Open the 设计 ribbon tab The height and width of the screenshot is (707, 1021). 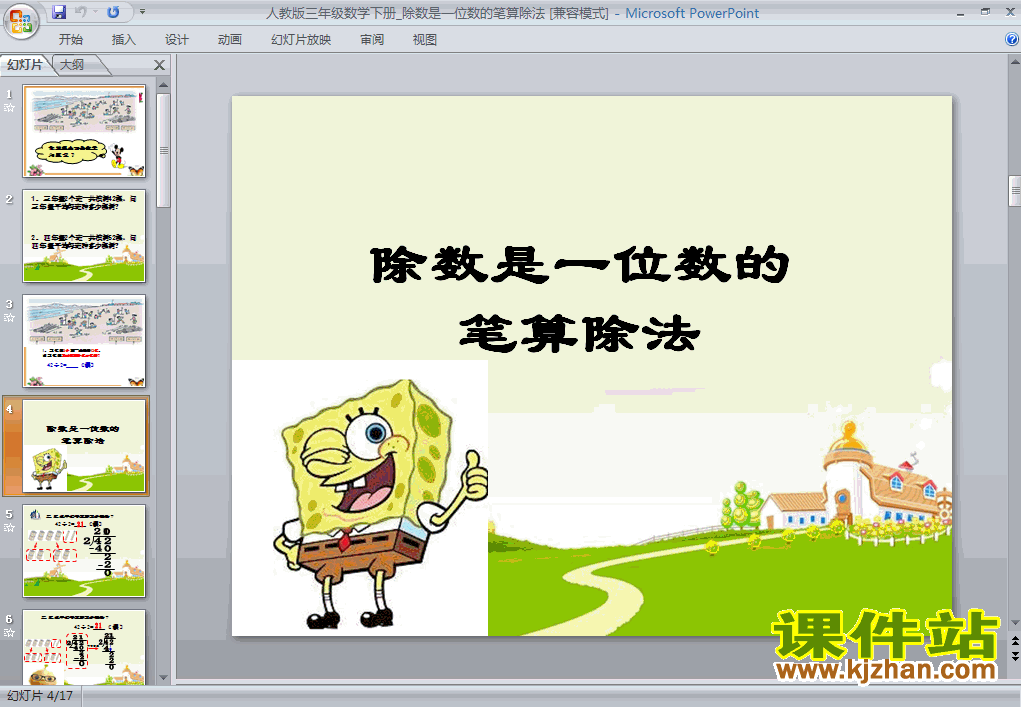click(x=176, y=40)
